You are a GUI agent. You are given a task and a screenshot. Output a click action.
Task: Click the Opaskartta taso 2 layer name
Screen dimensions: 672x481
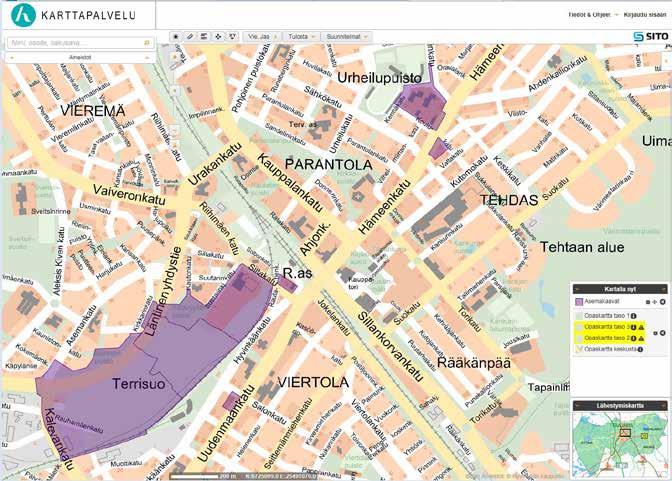607,338
